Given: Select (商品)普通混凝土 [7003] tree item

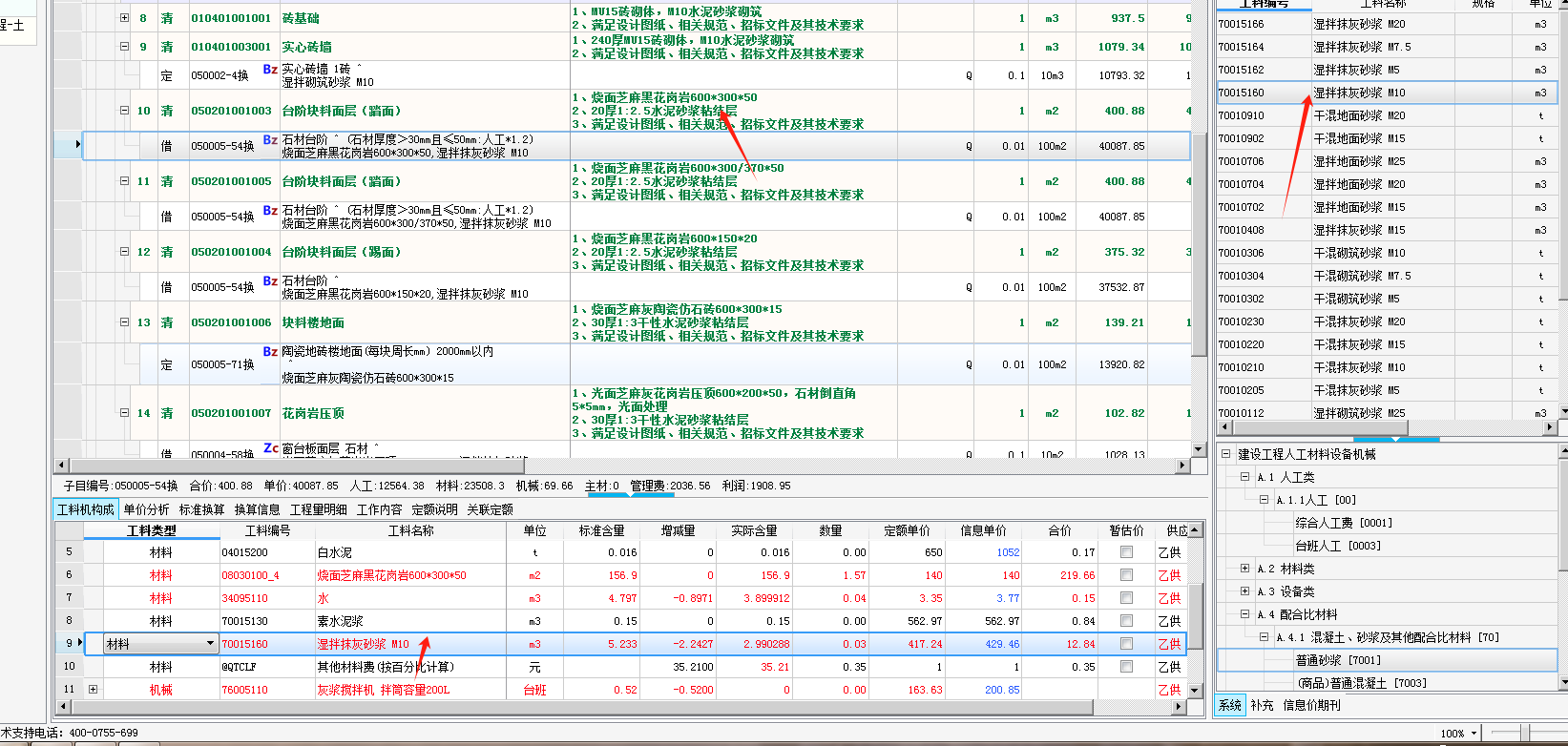Looking at the screenshot, I should click(1361, 683).
